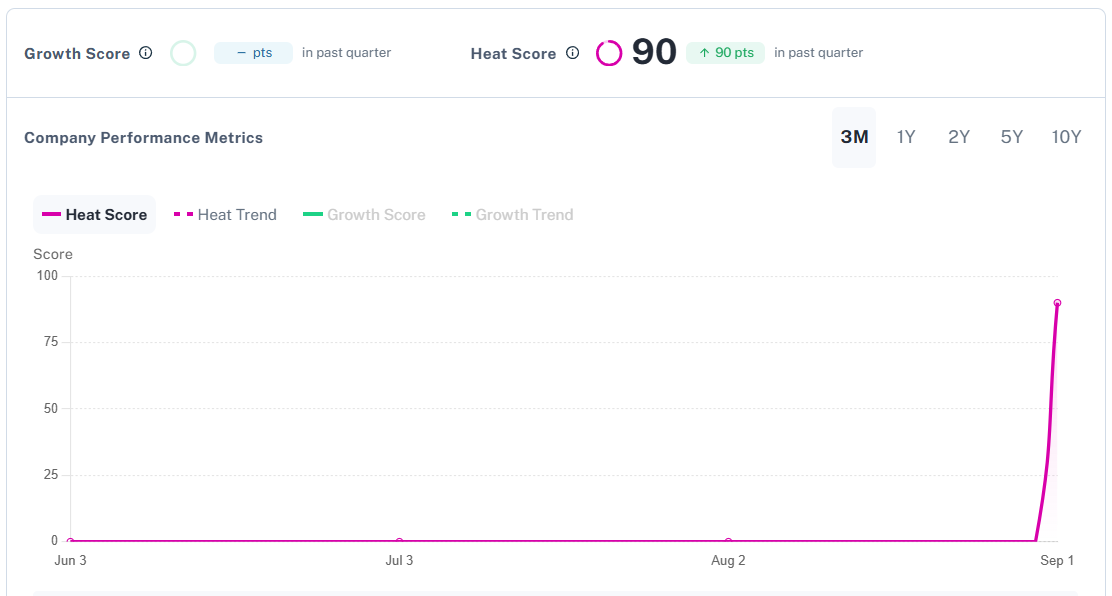This screenshot has height=596, width=1112.
Task: Switch to the 1Y time range tab
Action: point(905,137)
